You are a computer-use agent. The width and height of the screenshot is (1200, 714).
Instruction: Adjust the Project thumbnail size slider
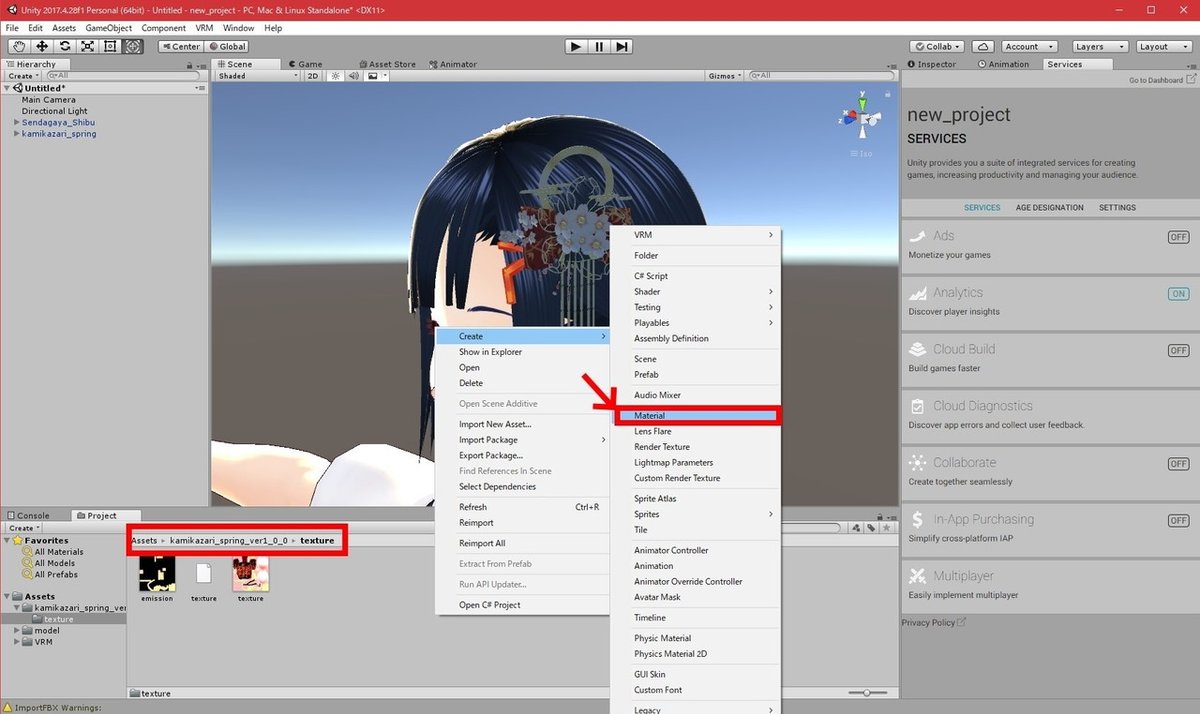click(868, 693)
